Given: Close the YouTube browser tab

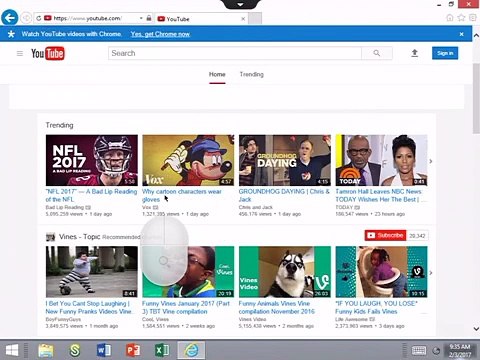Looking at the screenshot, I should coord(243,19).
